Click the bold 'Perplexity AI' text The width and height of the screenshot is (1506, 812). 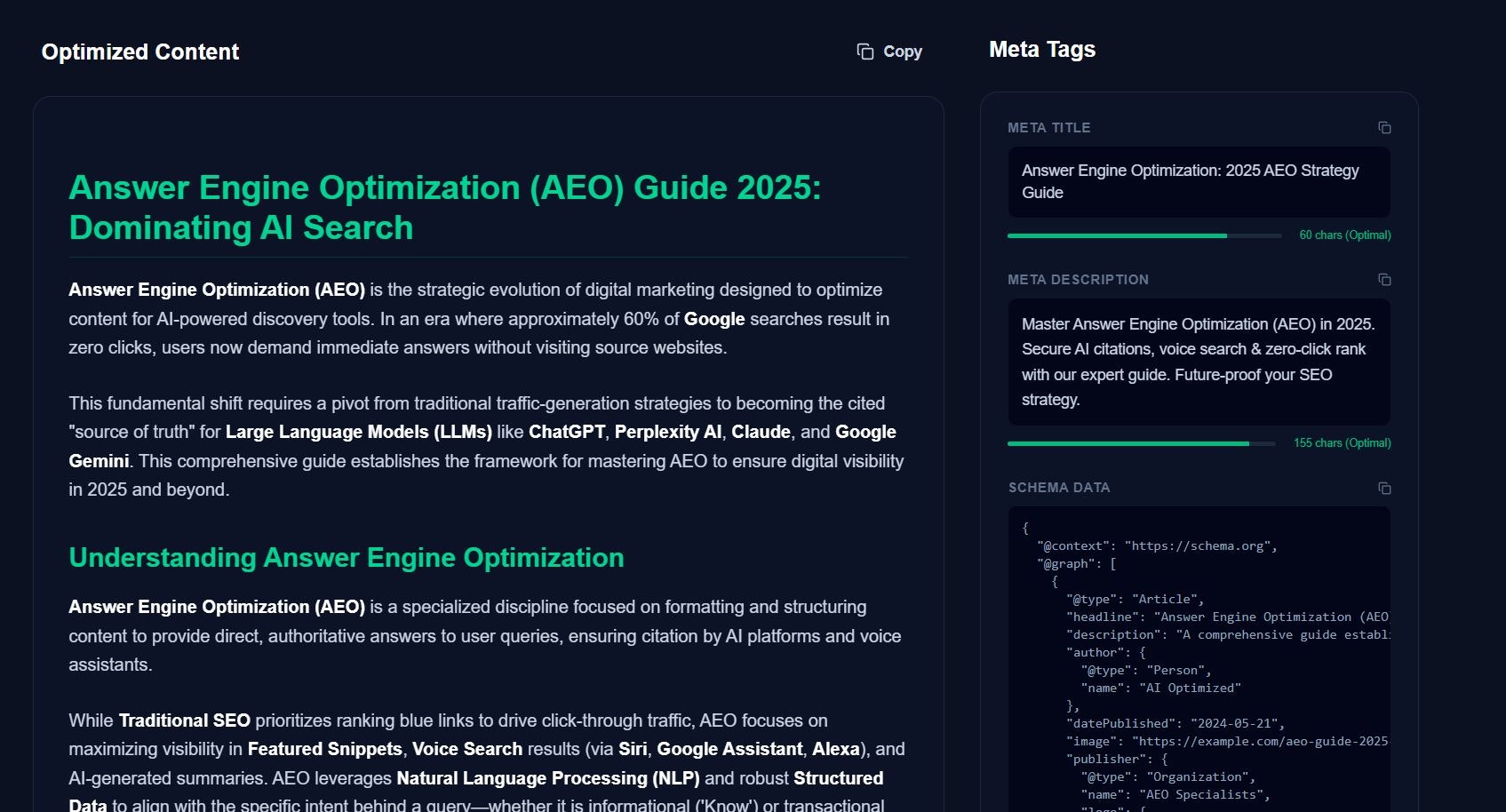pyautogui.click(x=668, y=432)
